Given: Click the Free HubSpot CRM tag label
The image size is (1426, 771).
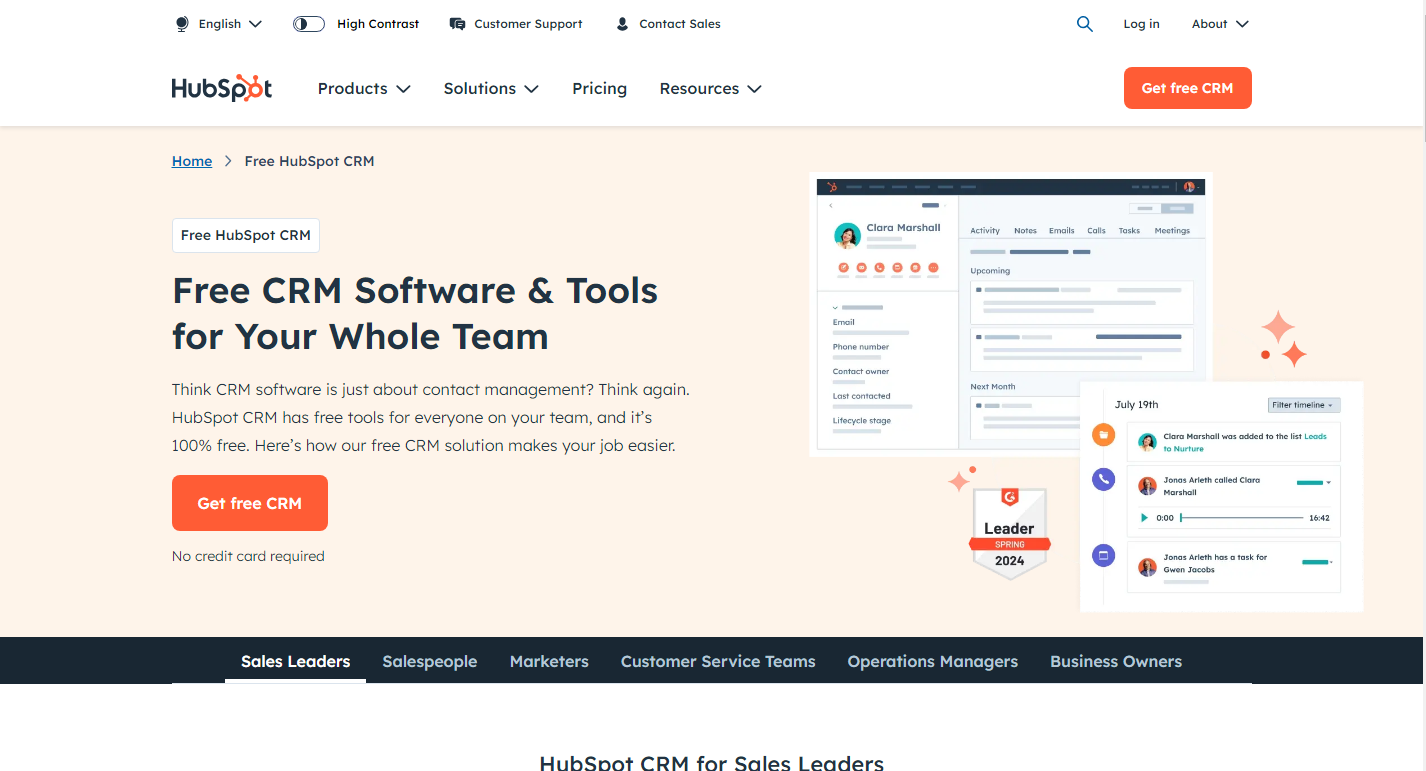Looking at the screenshot, I should pyautogui.click(x=246, y=235).
